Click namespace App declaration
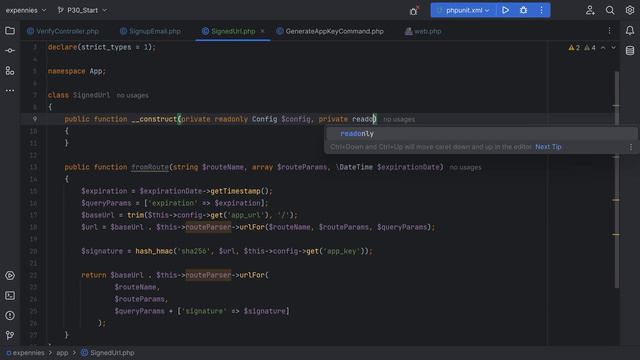 tap(77, 71)
